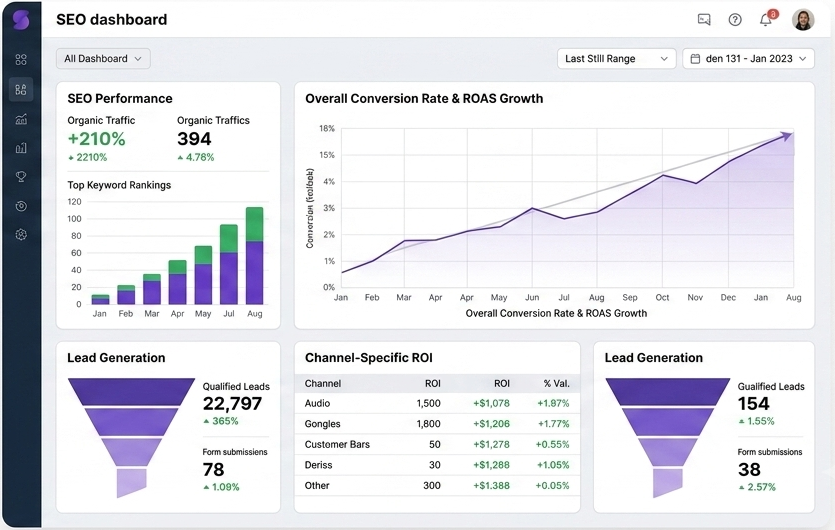This screenshot has height=530, width=835.
Task: Select the highlighted dashboard widgets sidebar icon
Action: tap(21, 89)
